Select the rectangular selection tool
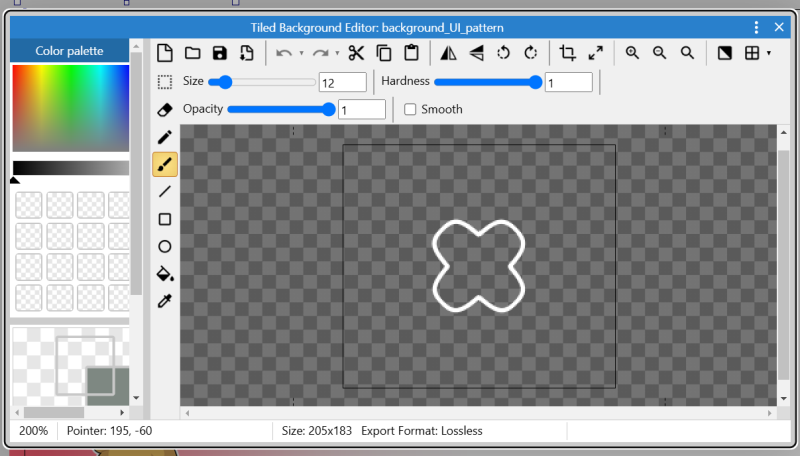Viewport: 800px width, 456px height. point(165,82)
